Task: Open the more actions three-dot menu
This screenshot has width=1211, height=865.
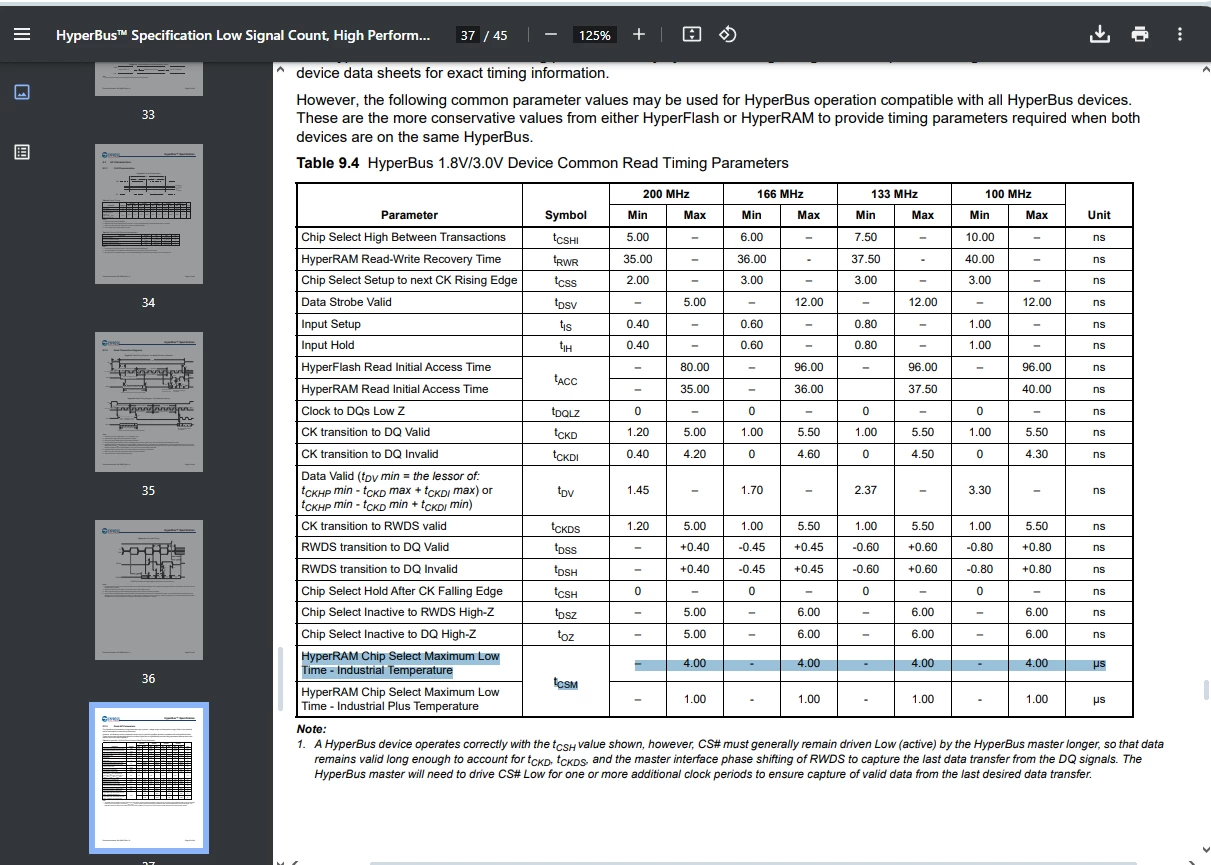Action: 1180,34
